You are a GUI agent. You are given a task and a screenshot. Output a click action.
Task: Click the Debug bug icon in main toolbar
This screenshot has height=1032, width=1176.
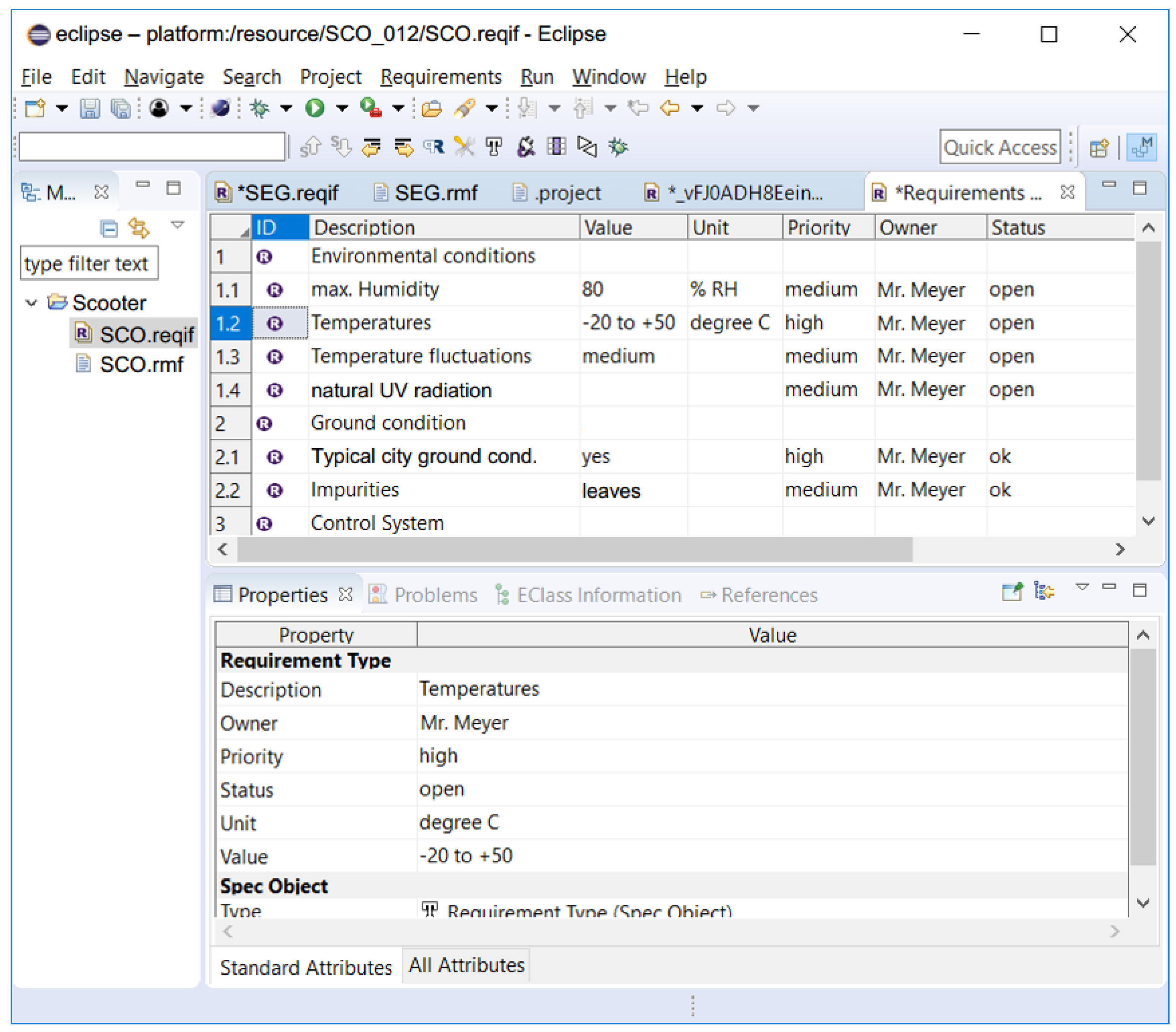pyautogui.click(x=260, y=108)
